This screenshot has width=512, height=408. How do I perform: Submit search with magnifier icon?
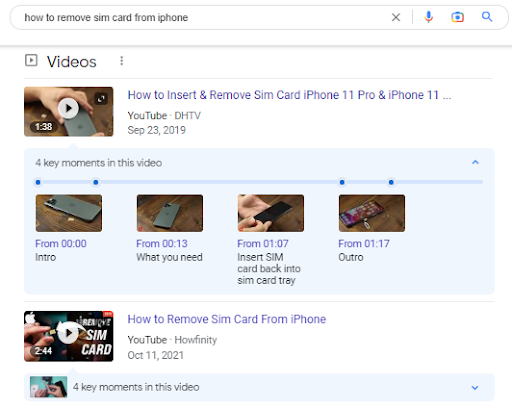487,16
